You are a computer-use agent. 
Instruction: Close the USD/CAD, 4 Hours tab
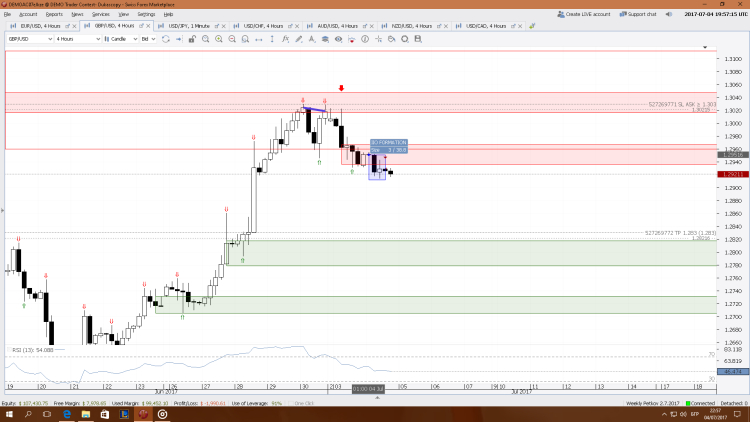point(520,26)
